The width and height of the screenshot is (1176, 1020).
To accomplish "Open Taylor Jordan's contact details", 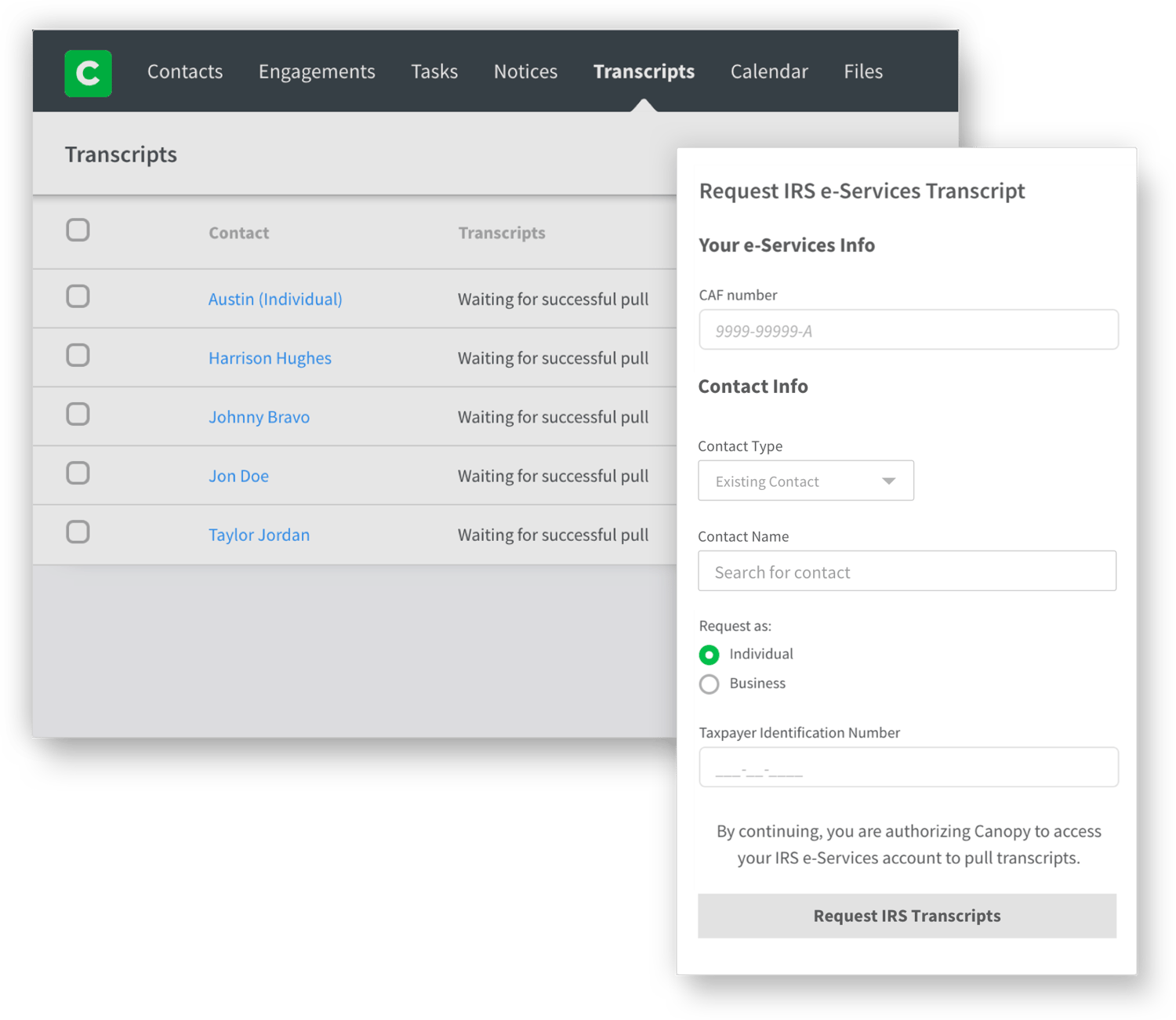I will (x=259, y=534).
